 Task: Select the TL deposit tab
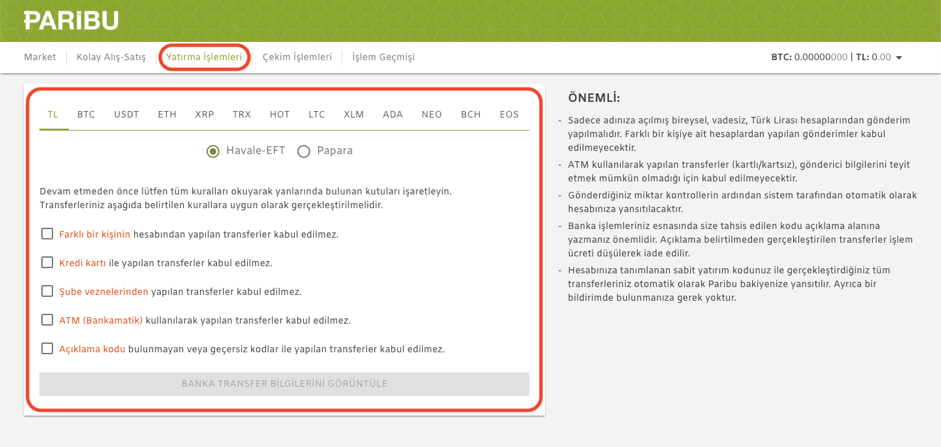[53, 115]
